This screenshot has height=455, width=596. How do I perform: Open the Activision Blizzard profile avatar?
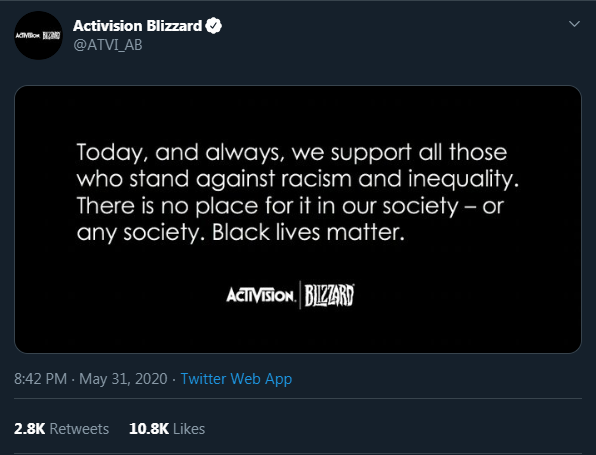38,35
